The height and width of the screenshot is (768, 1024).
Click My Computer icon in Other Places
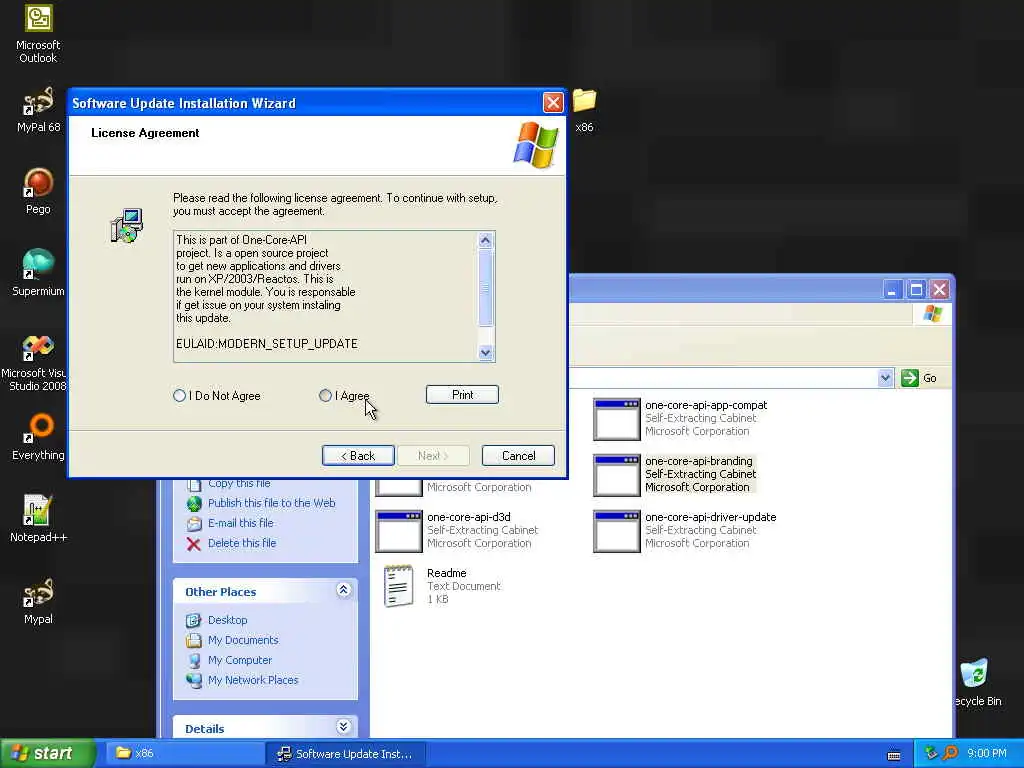pyautogui.click(x=194, y=660)
